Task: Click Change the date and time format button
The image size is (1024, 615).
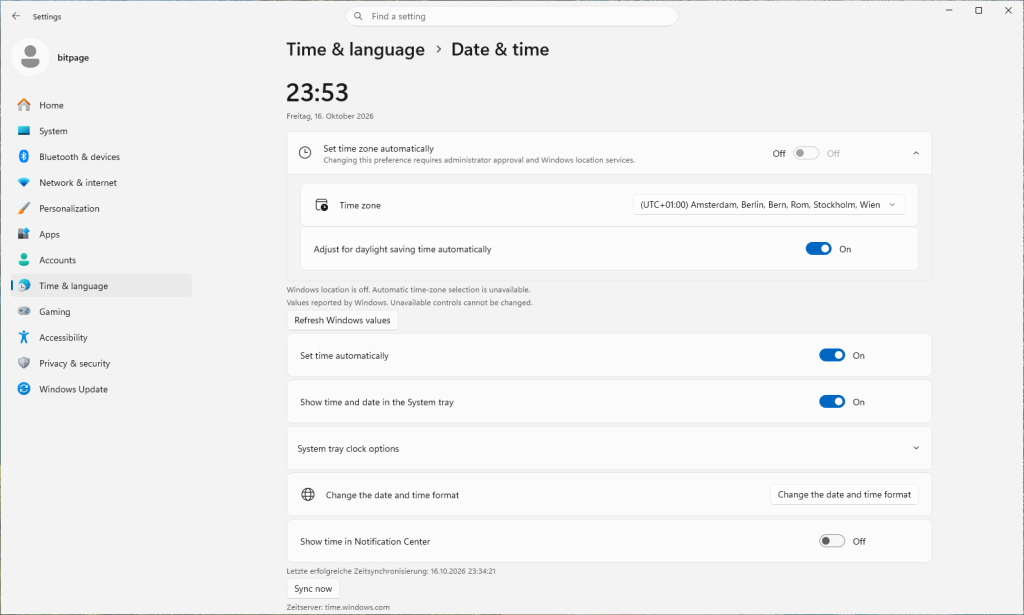Action: (844, 494)
